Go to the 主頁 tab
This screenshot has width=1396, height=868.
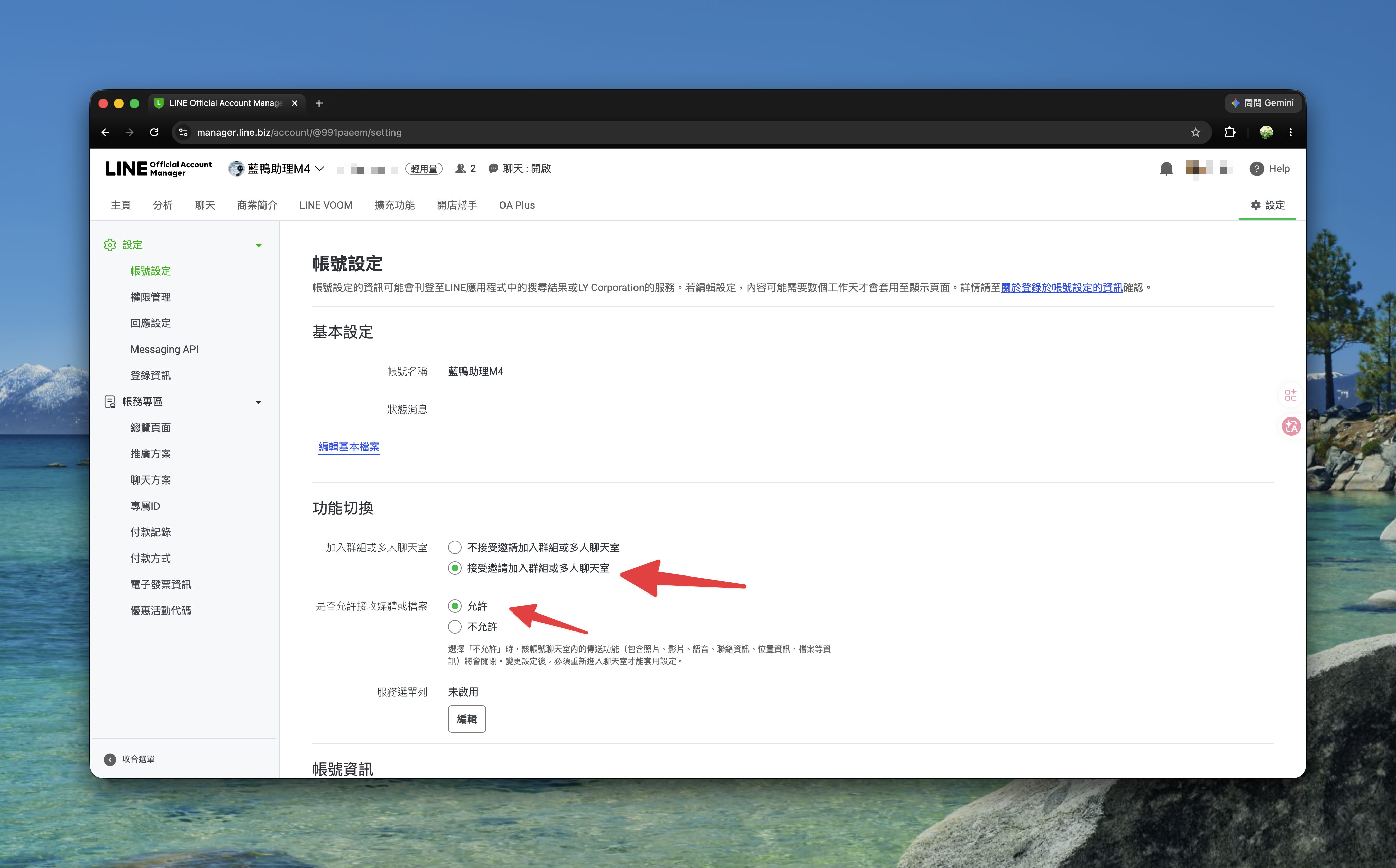(x=121, y=206)
